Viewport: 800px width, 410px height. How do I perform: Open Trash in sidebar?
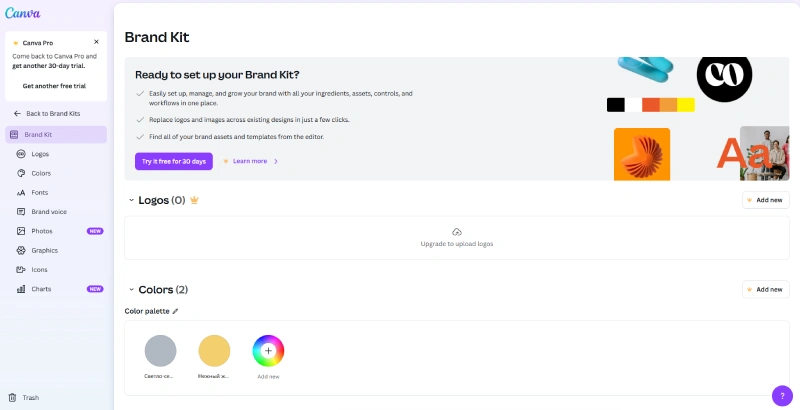[31, 398]
